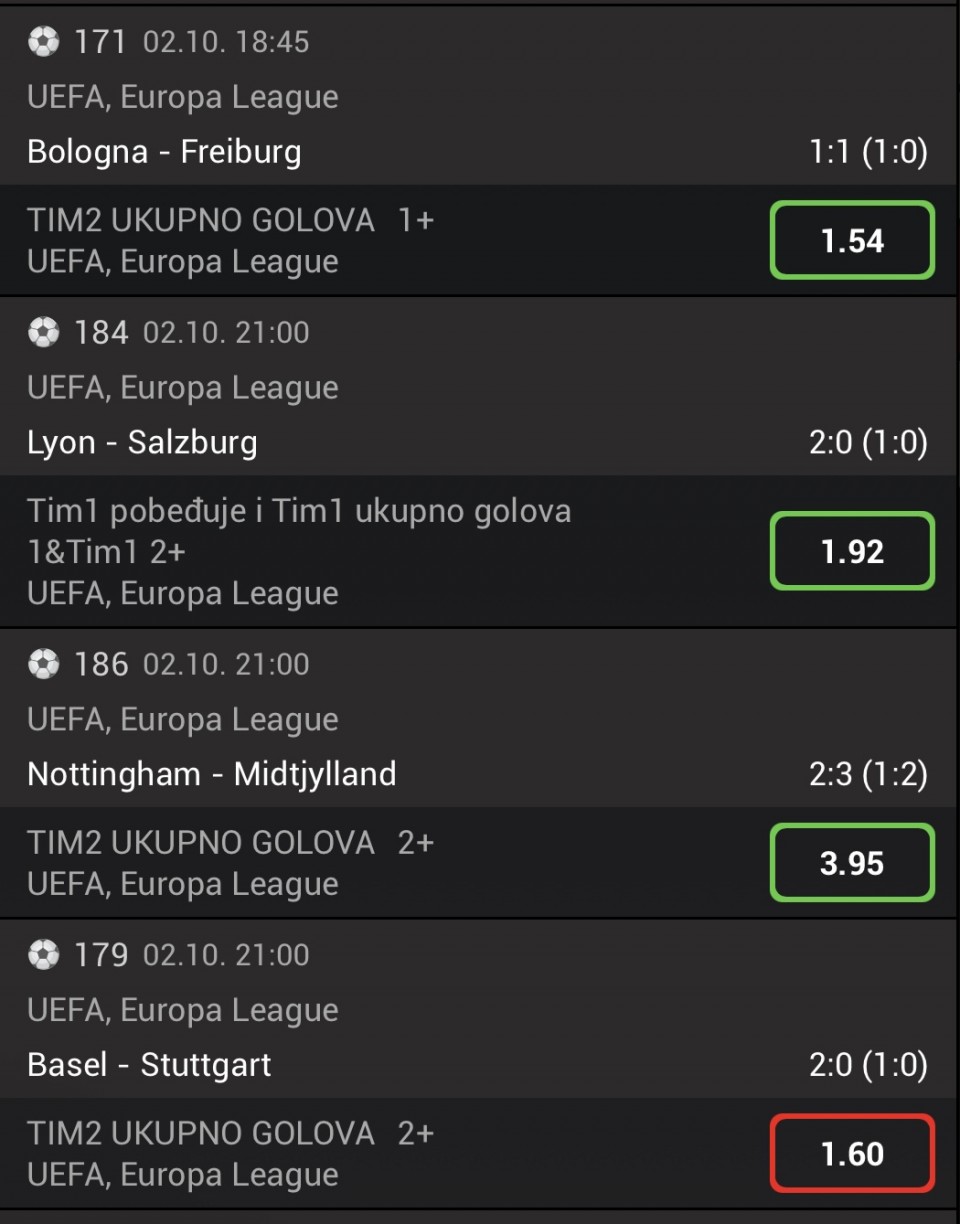The height and width of the screenshot is (1224, 960).
Task: Click UEFA, Europa League label above Lyon - Salzburg
Action: click(x=183, y=388)
